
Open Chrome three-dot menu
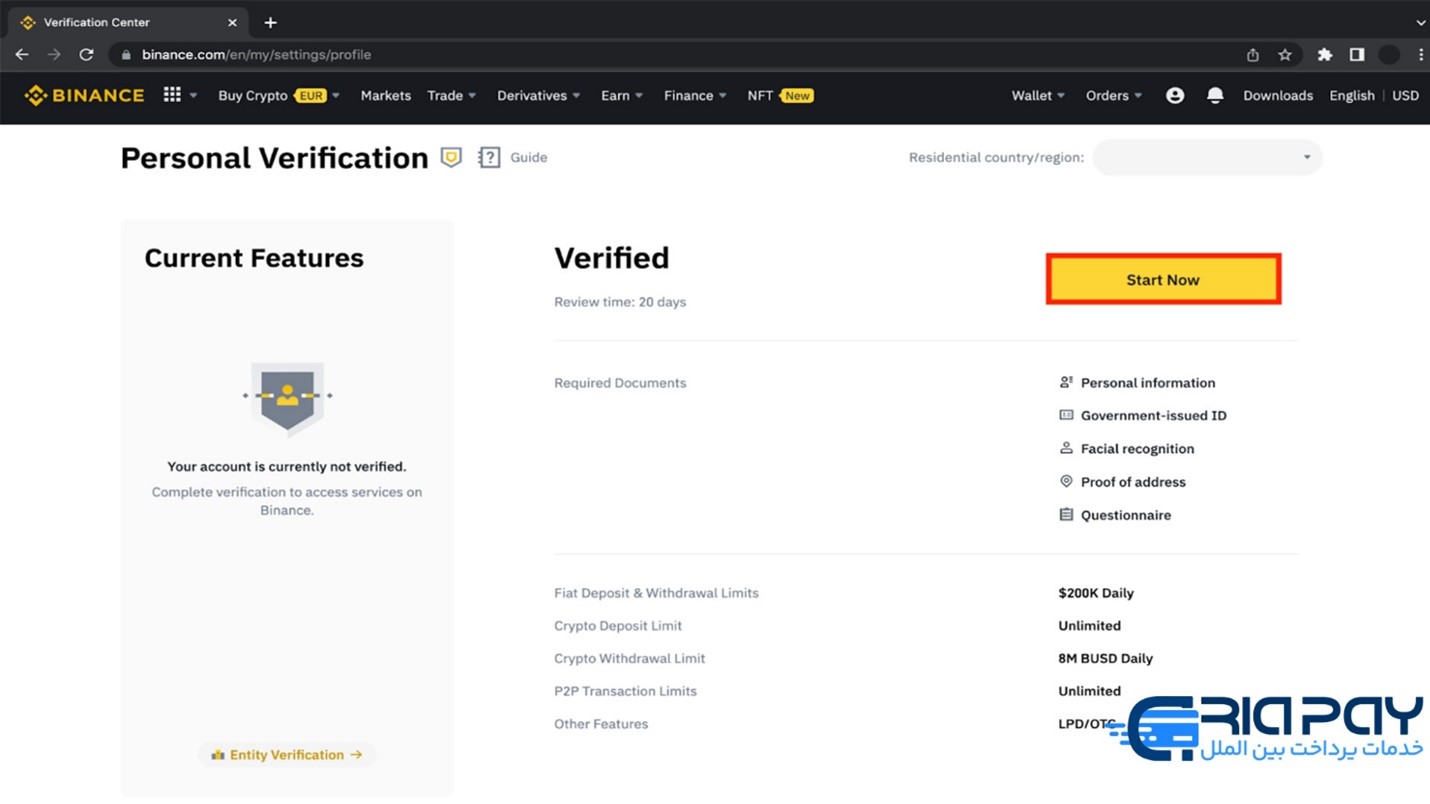[x=1420, y=55]
